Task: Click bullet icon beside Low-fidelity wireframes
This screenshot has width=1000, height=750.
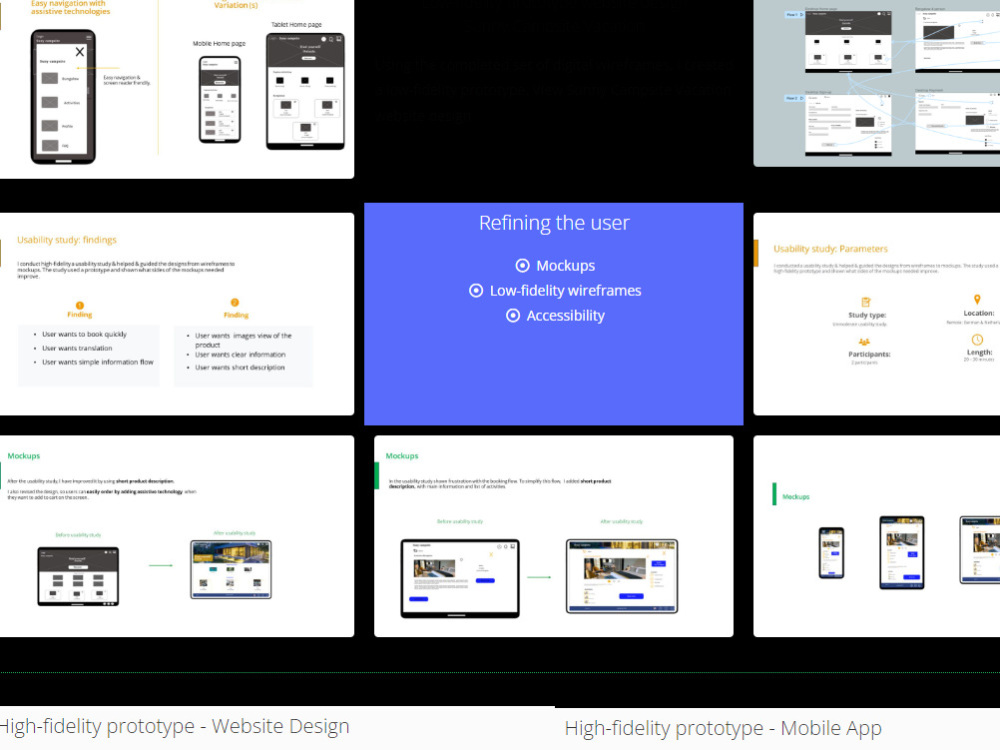Action: [x=476, y=291]
